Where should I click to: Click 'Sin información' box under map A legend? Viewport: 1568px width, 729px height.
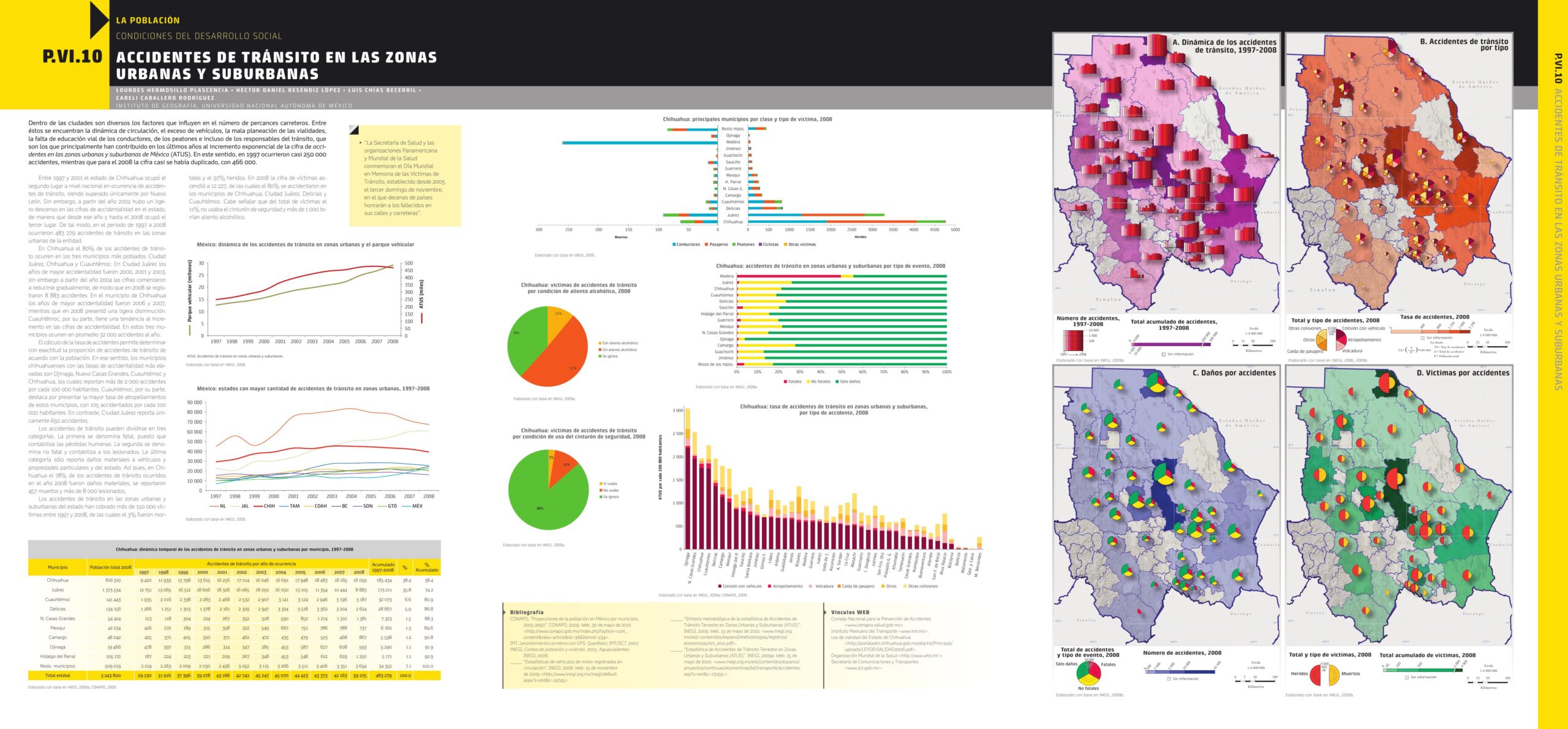point(1164,354)
